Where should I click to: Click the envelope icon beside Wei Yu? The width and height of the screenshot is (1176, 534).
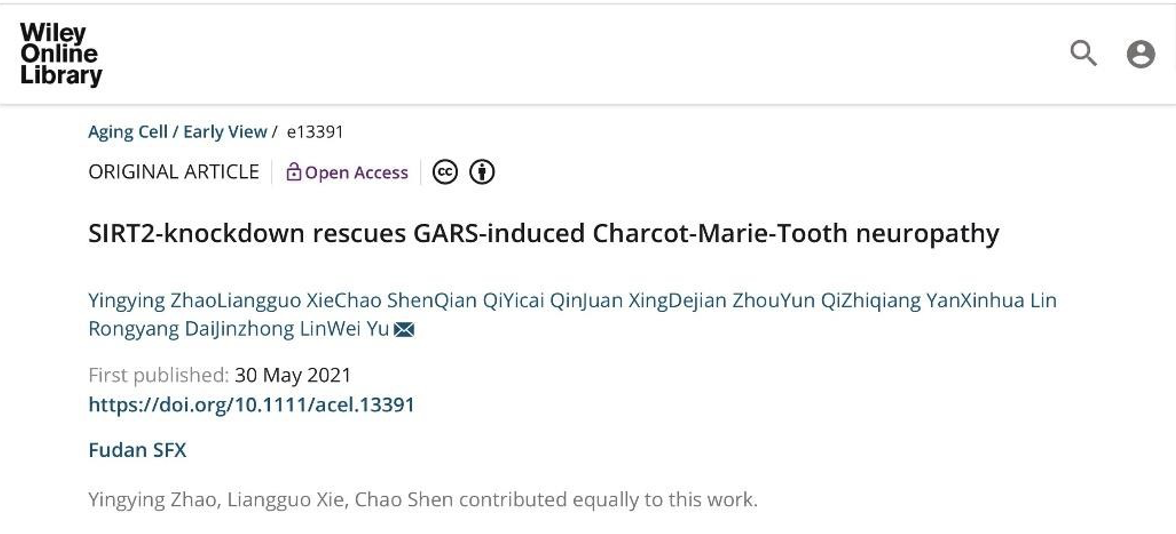(404, 330)
